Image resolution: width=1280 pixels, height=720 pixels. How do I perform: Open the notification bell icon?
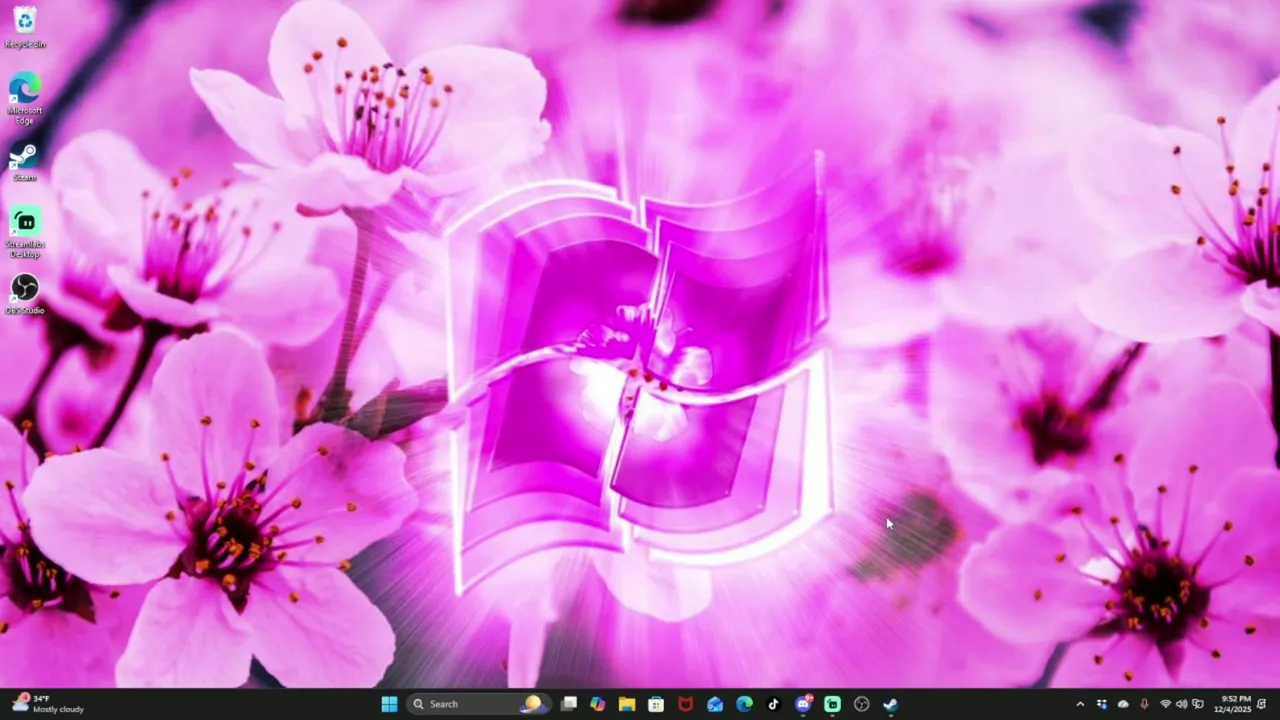coord(1262,704)
